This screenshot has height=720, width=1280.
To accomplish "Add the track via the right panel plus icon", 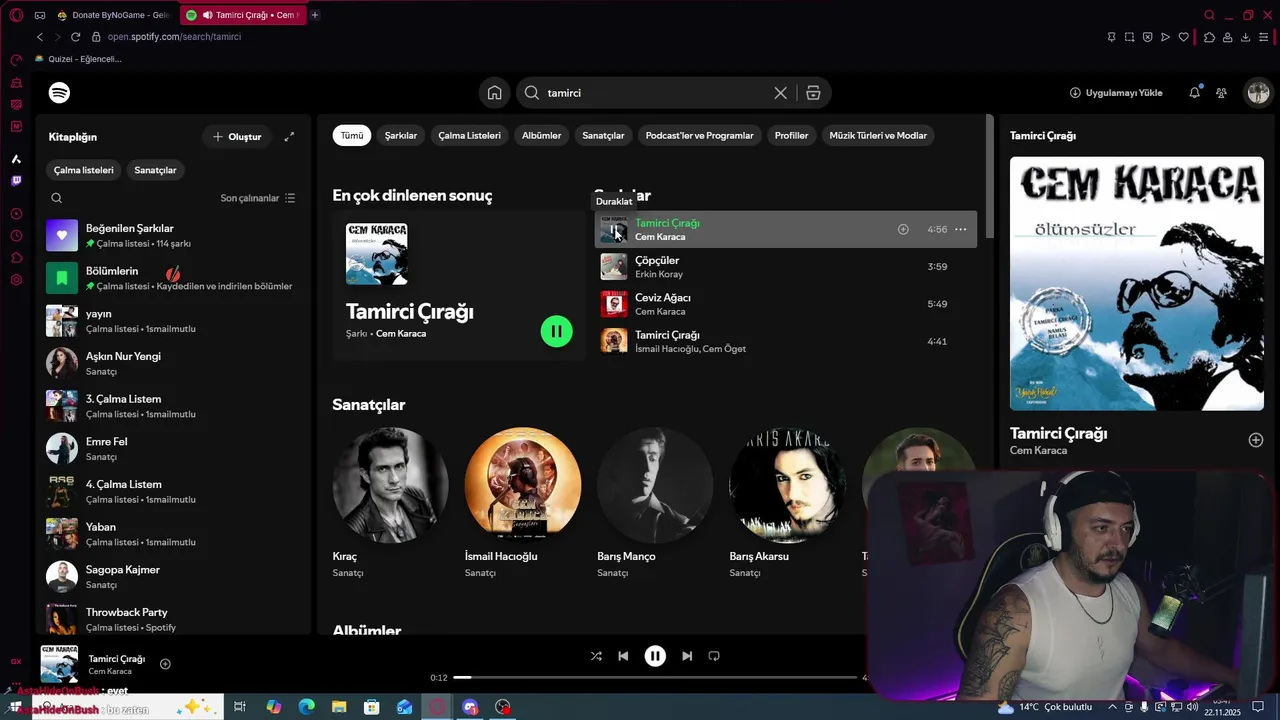I will (1256, 440).
